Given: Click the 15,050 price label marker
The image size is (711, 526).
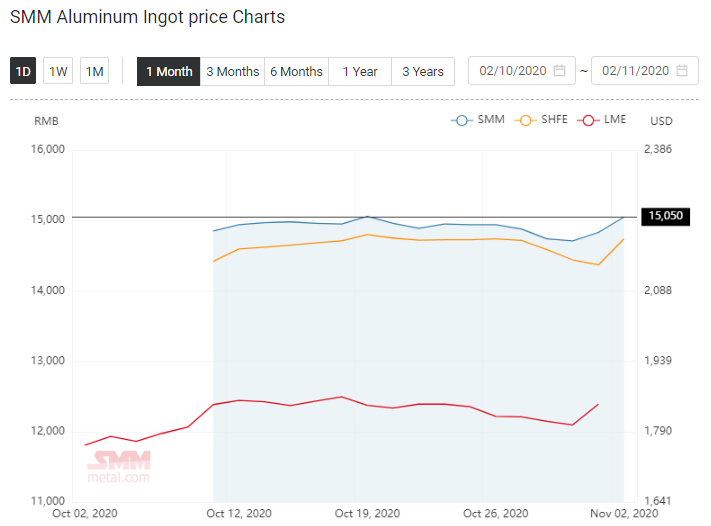Looking at the screenshot, I should [665, 216].
